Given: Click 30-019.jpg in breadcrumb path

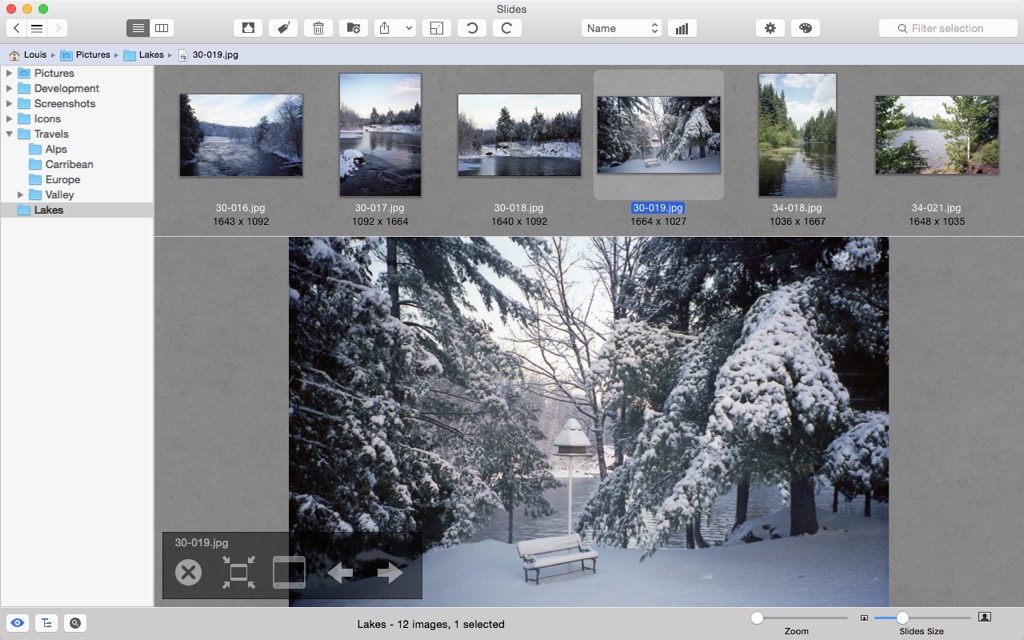Looking at the screenshot, I should pos(209,55).
